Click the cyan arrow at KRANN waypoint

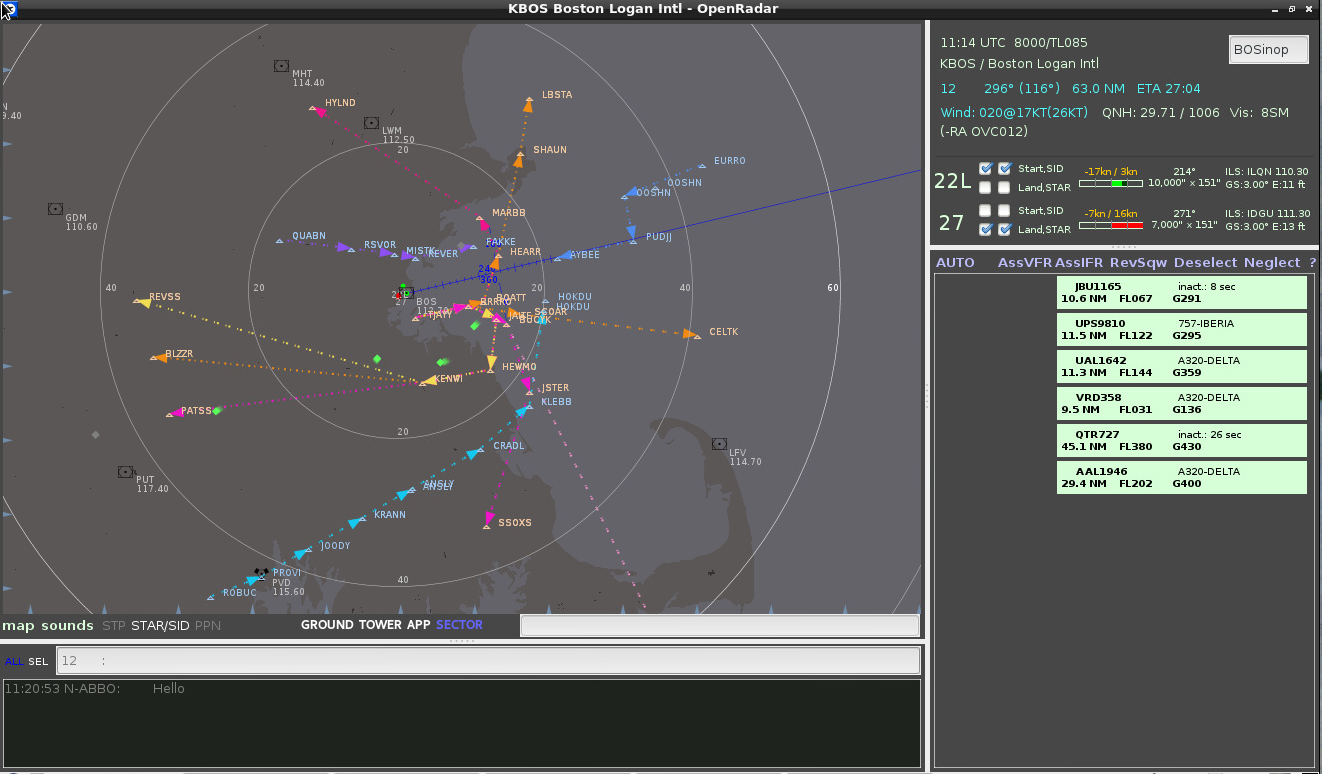point(354,522)
